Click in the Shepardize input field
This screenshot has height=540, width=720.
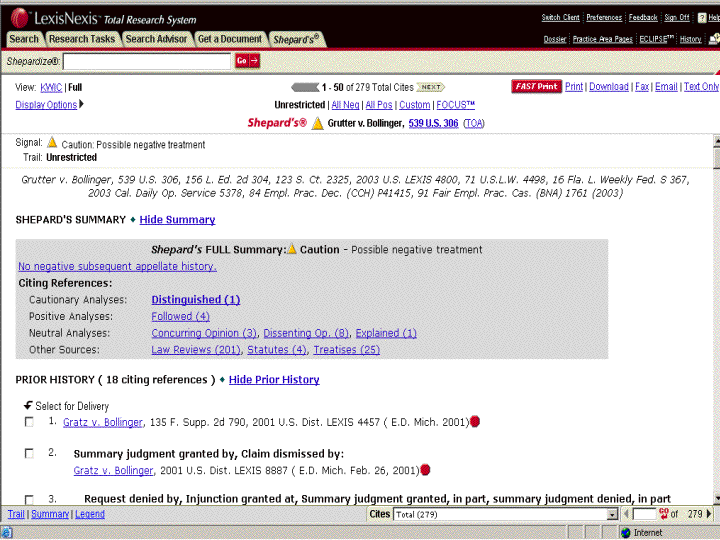pyautogui.click(x=147, y=61)
